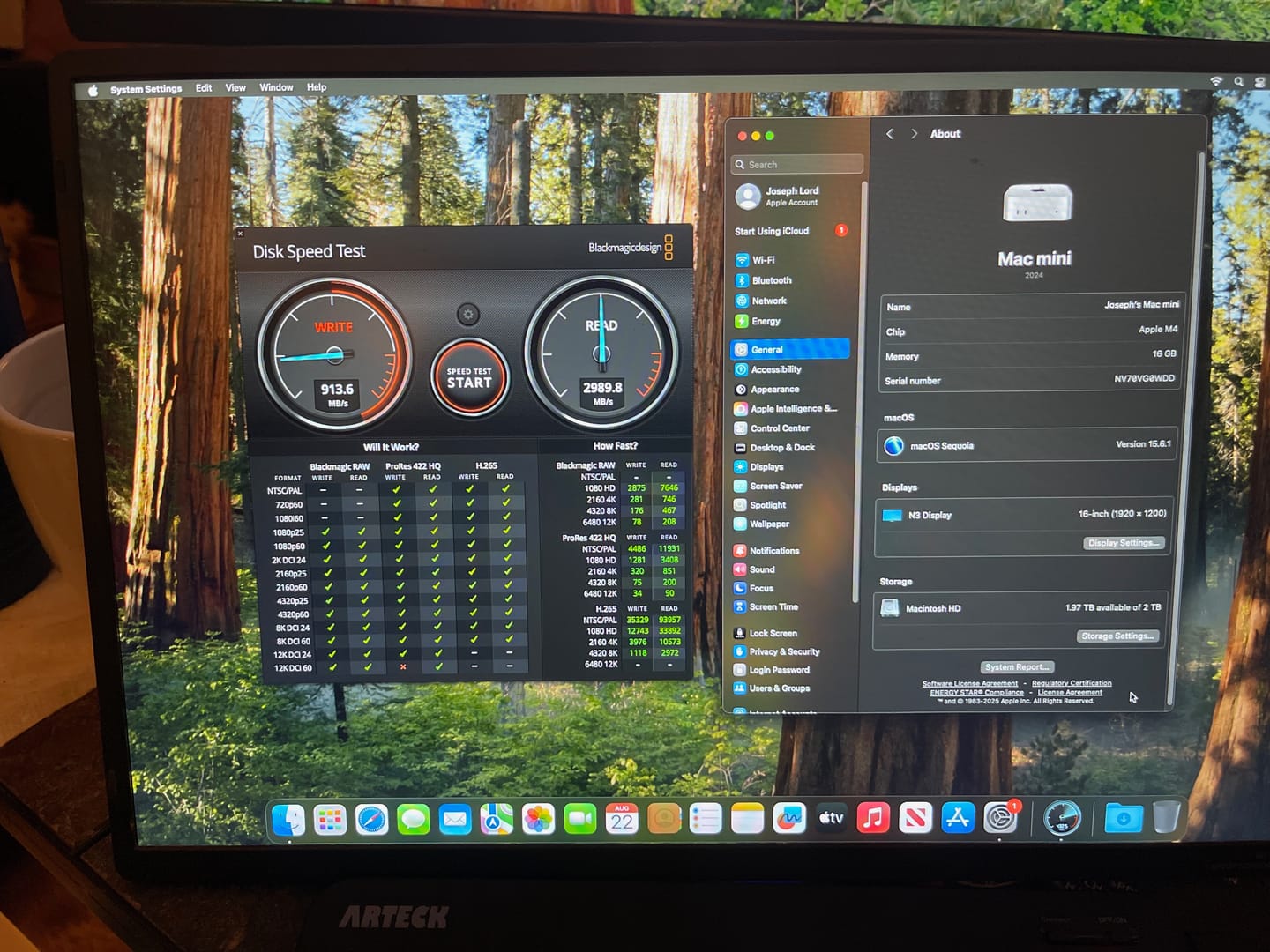The height and width of the screenshot is (952, 1270).
Task: Open the Window menu
Action: [276, 87]
